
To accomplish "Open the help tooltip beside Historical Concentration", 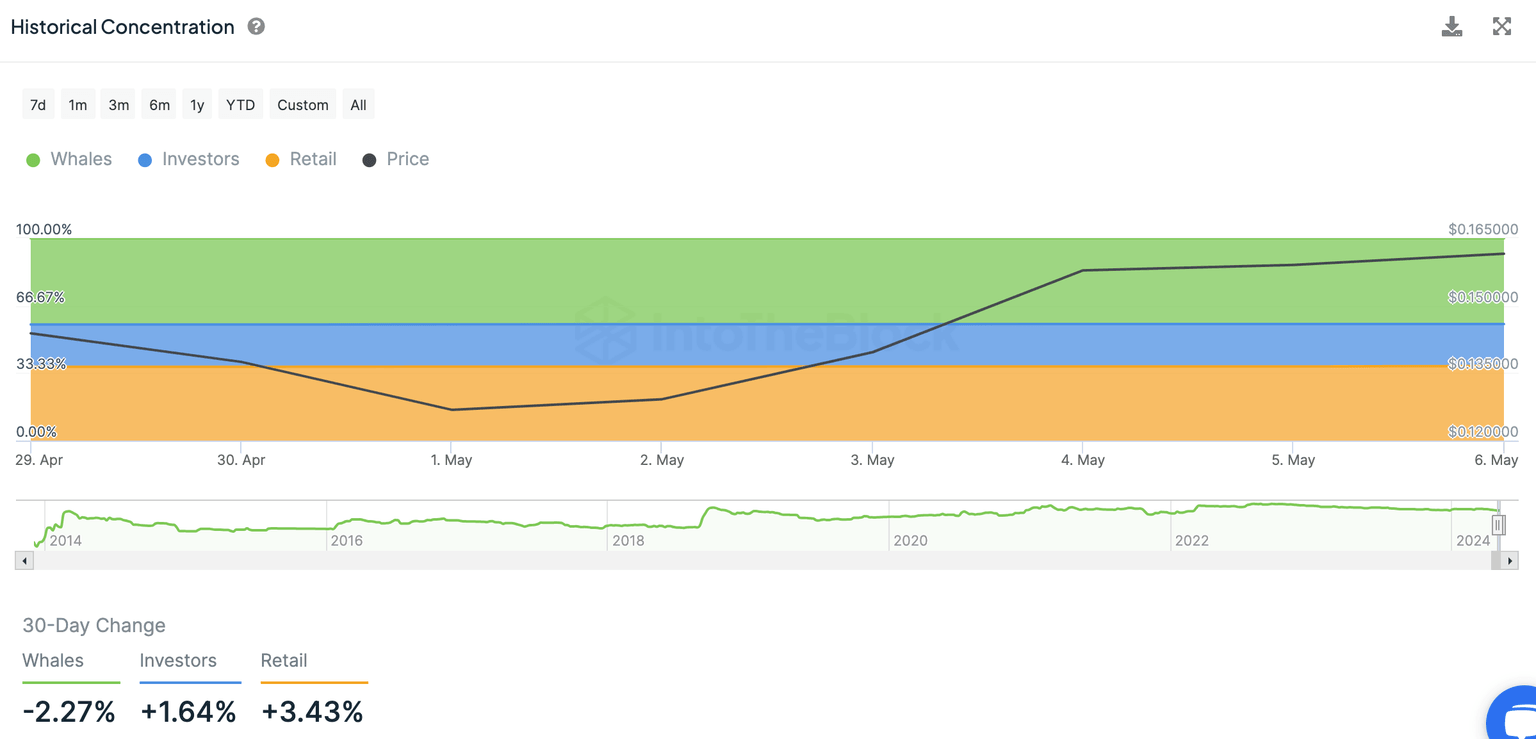I will [x=256, y=27].
